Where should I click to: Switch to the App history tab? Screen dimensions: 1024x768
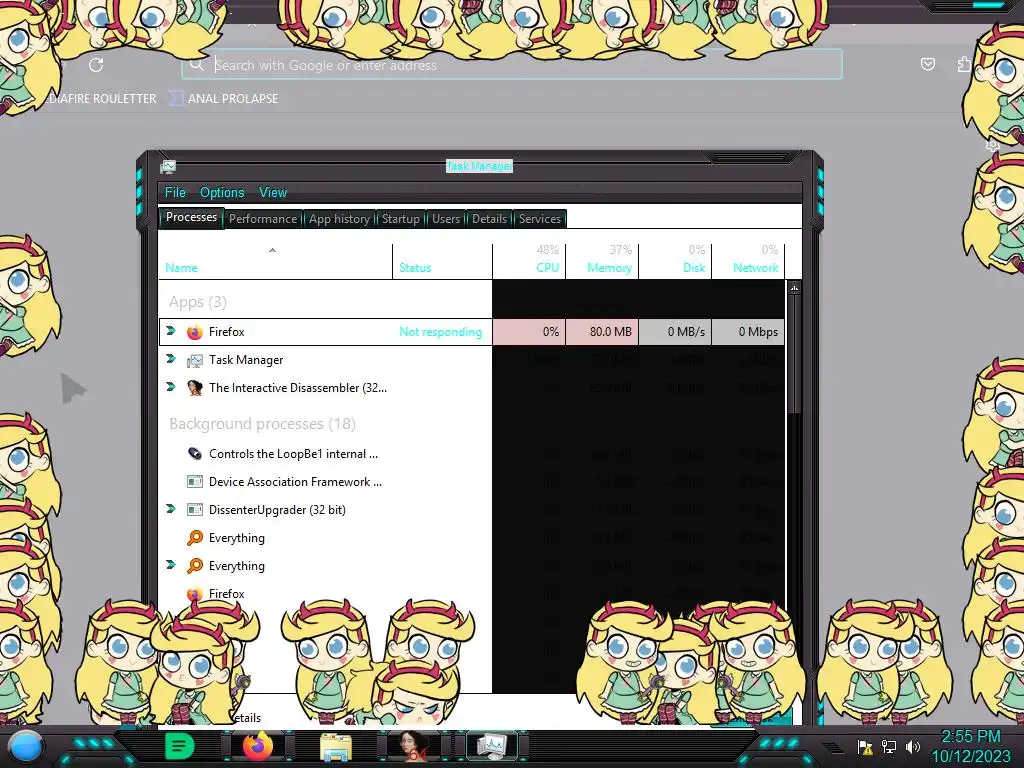point(339,219)
